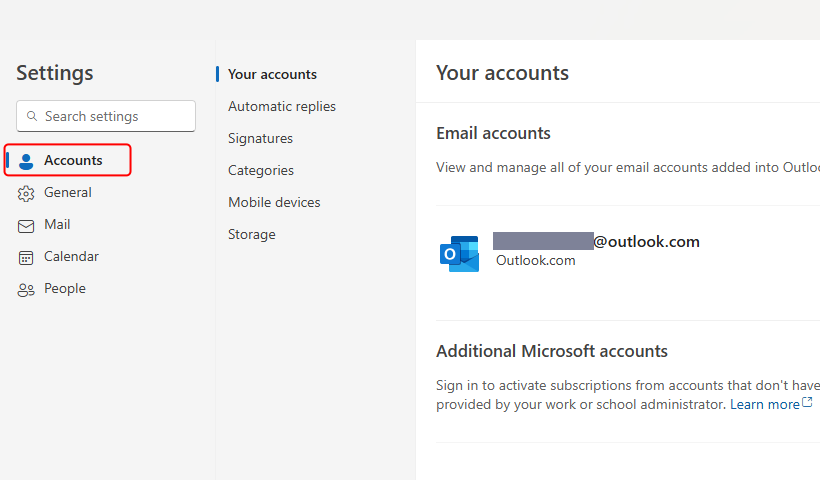This screenshot has height=480, width=820.
Task: Open the General settings category
Action: pos(68,192)
